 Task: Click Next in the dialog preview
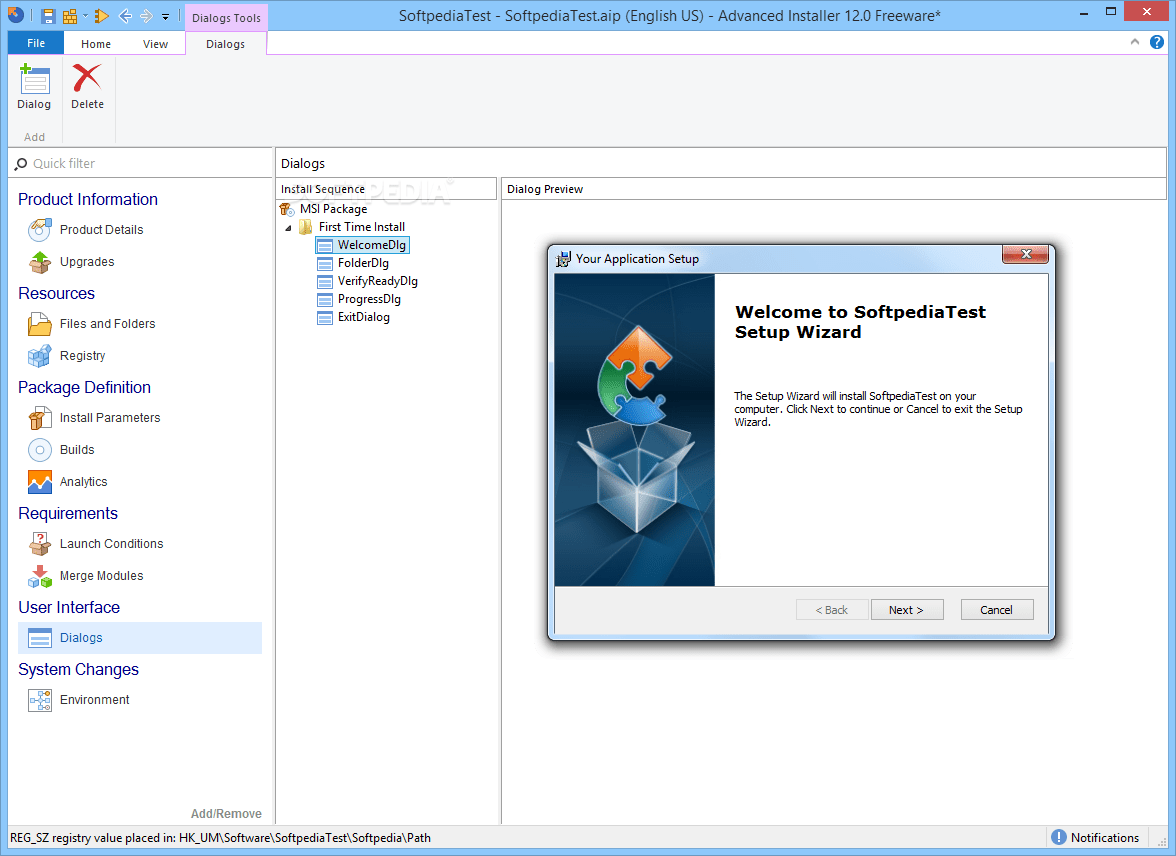pos(906,609)
